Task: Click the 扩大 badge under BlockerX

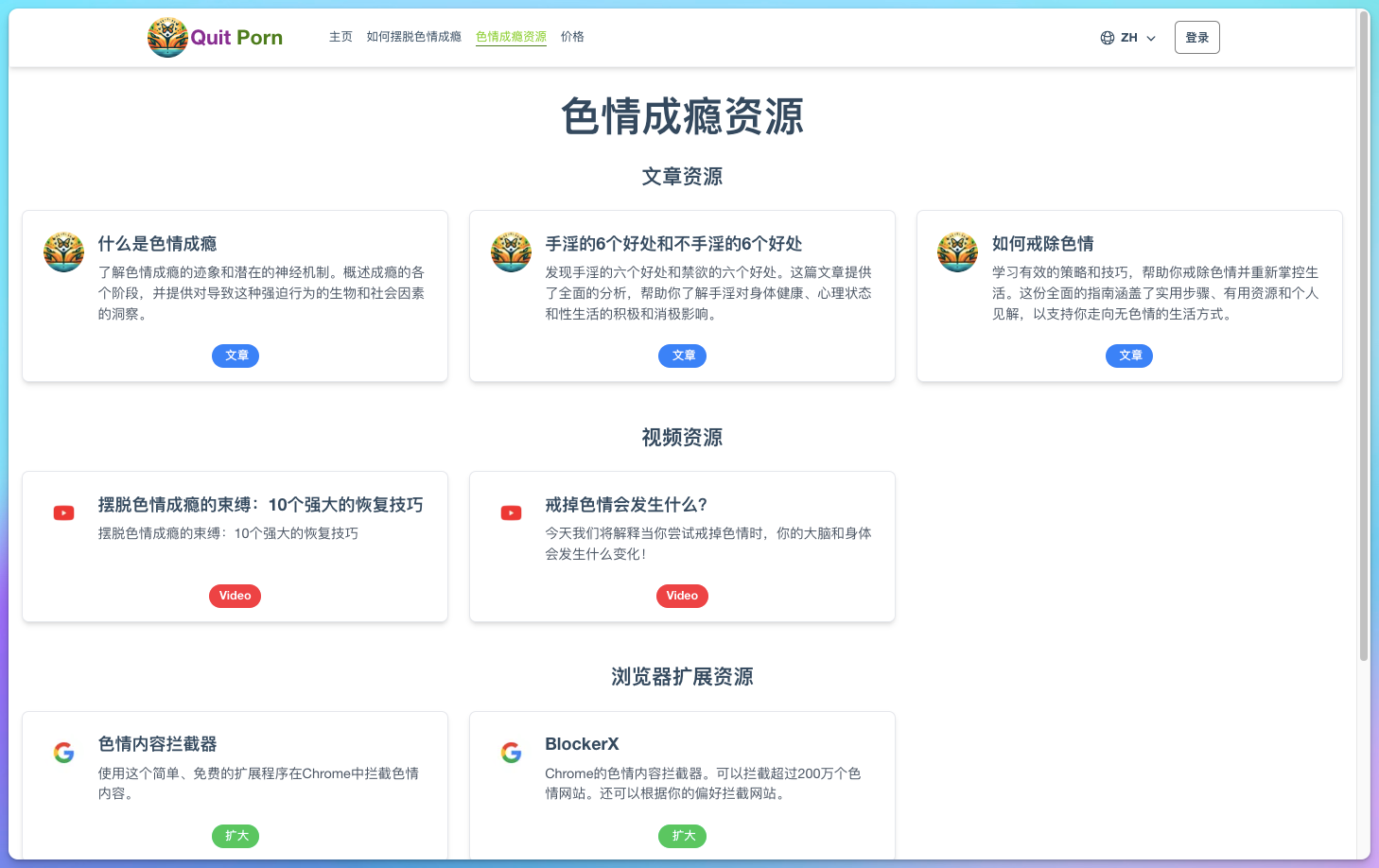Action: (x=682, y=836)
